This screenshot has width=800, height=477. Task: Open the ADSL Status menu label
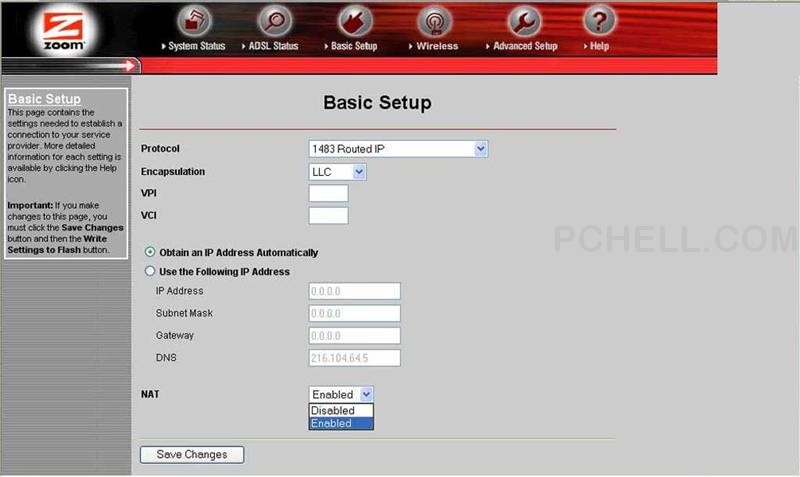[x=273, y=46]
